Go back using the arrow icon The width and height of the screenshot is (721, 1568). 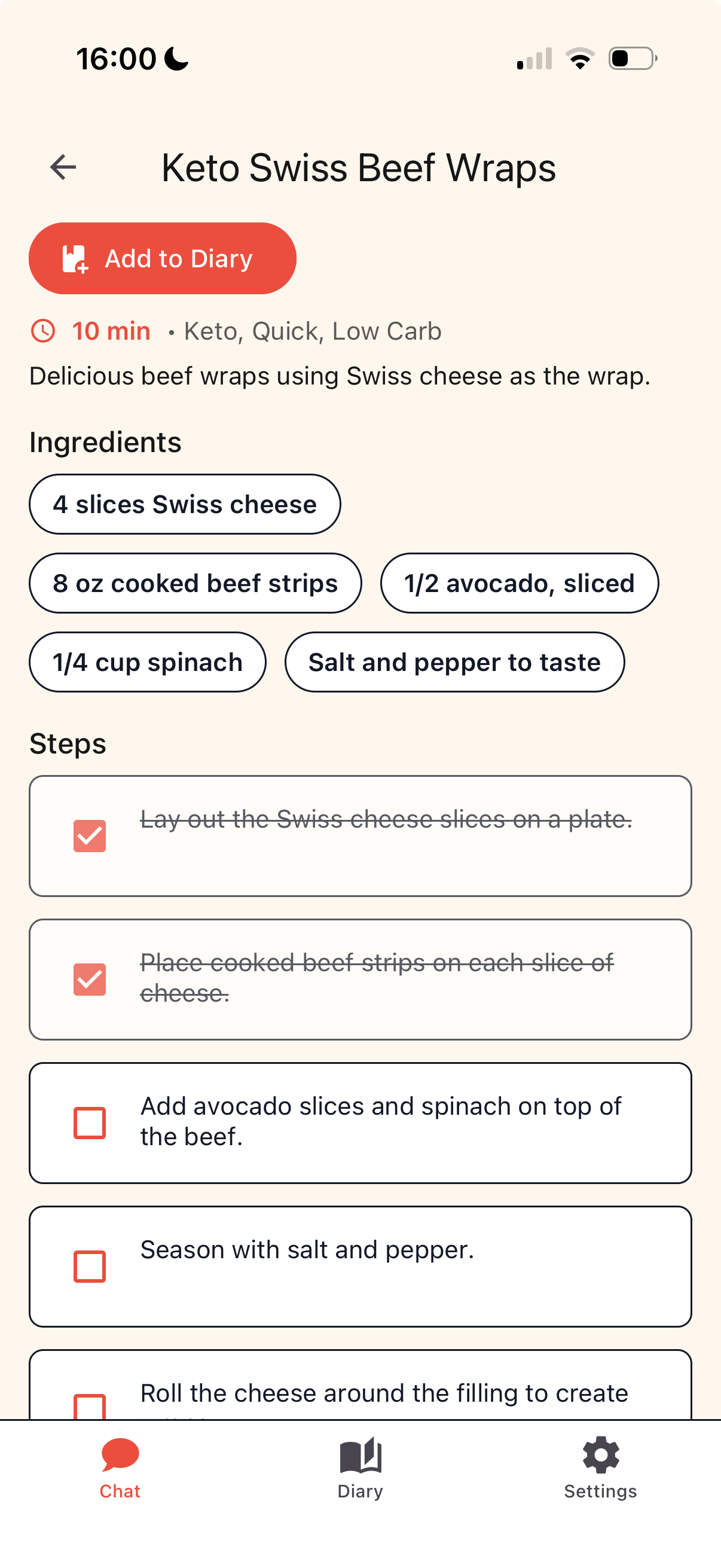[63, 167]
